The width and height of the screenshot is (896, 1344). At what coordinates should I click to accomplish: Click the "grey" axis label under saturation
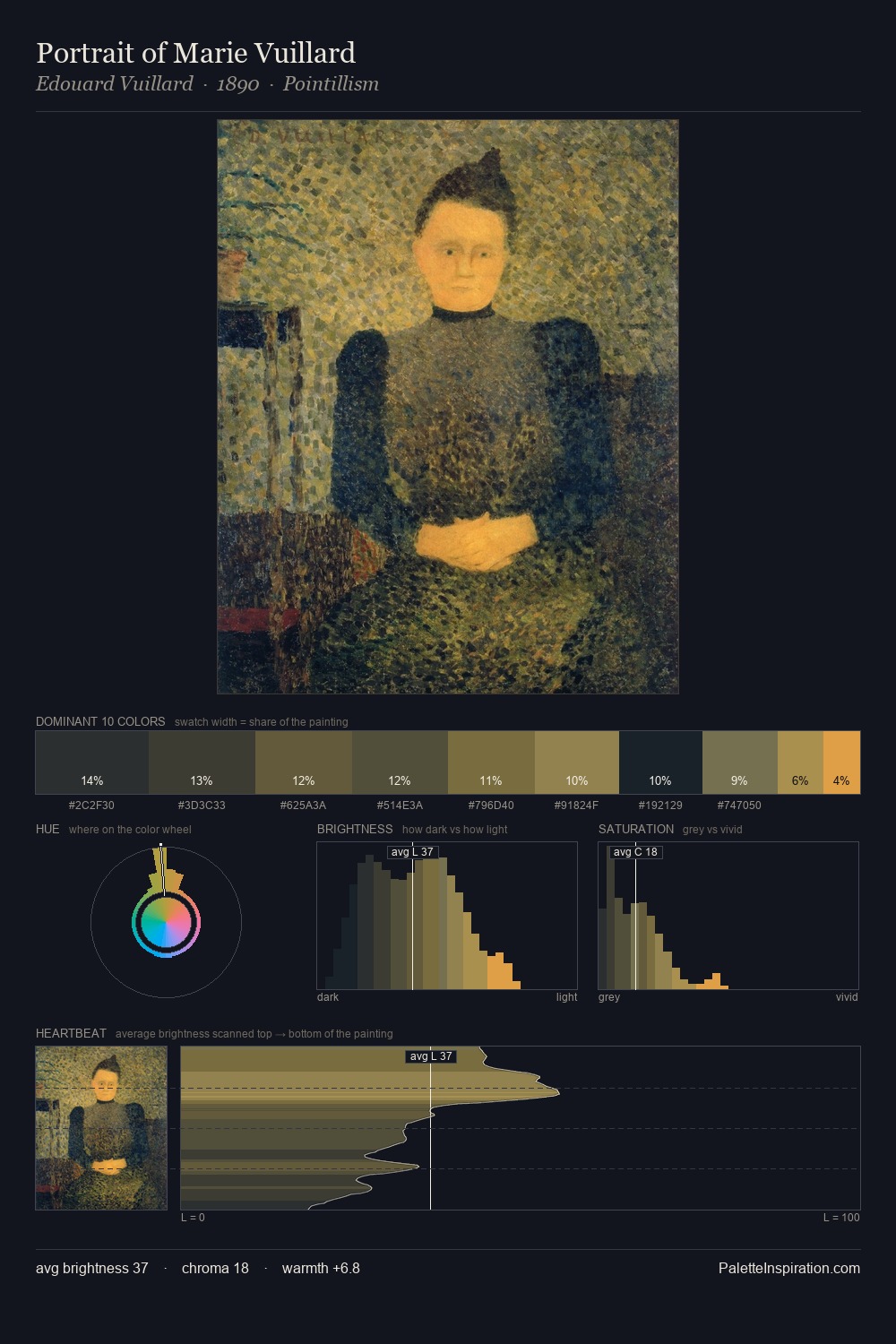click(x=609, y=997)
